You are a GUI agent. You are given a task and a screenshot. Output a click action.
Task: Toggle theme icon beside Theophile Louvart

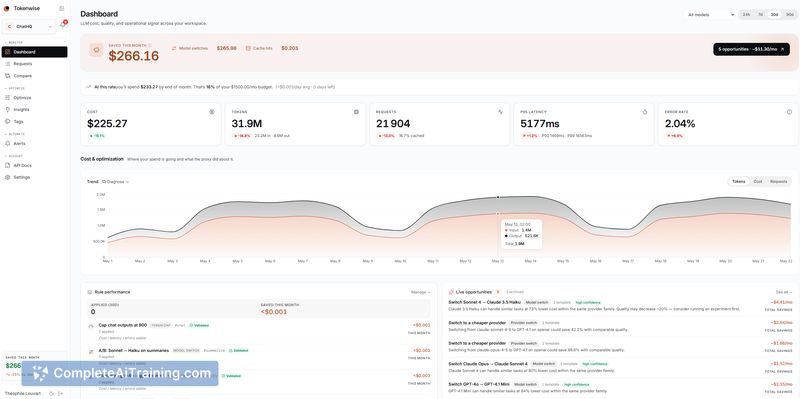[x=52, y=393]
